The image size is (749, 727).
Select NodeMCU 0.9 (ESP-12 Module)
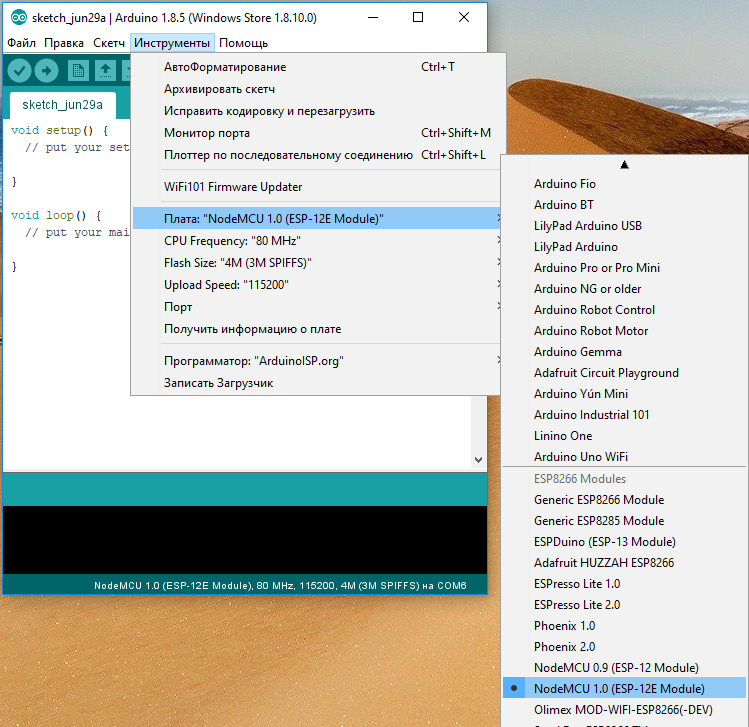pos(624,668)
